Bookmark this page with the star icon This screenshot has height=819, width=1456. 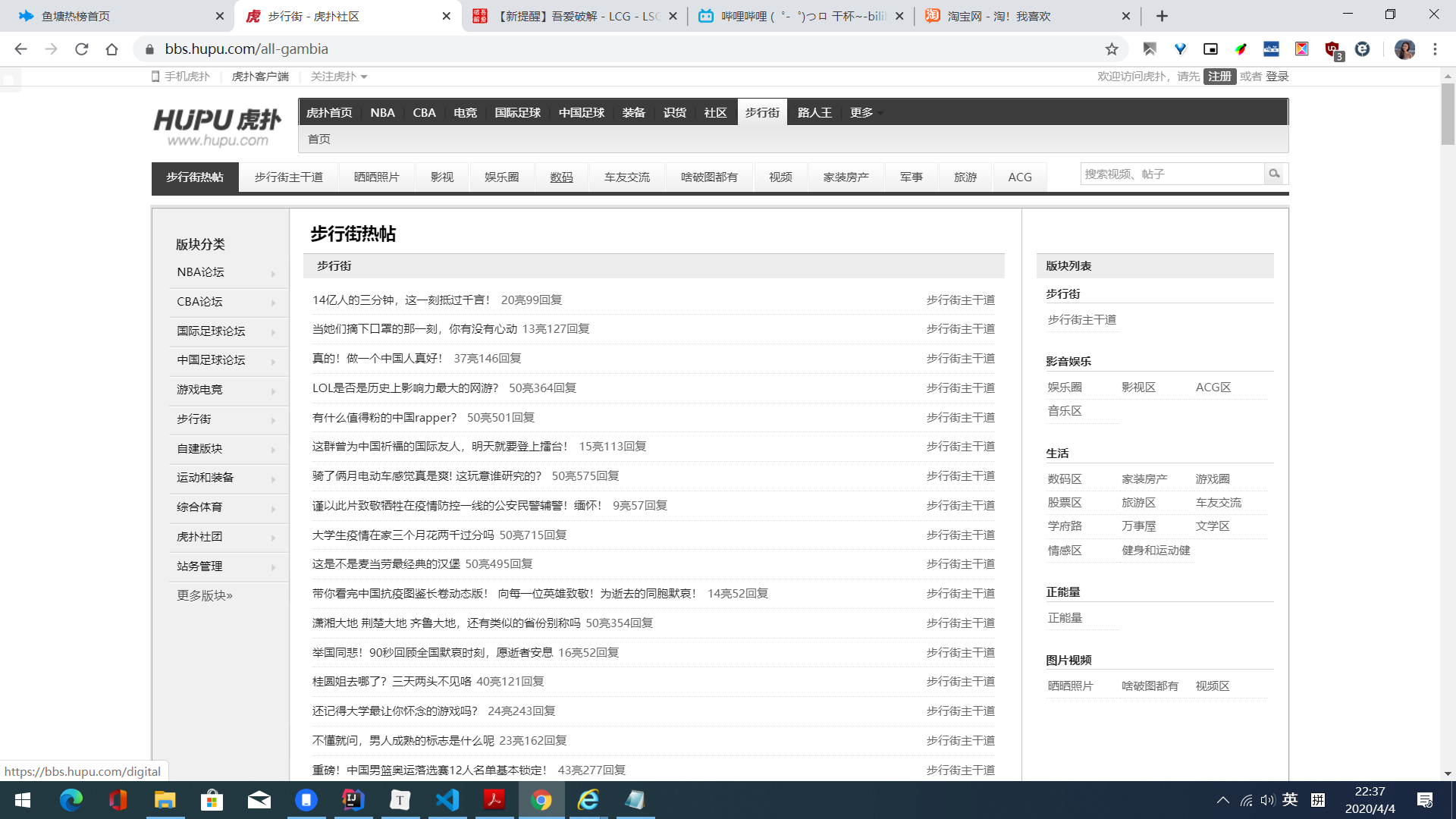1111,49
